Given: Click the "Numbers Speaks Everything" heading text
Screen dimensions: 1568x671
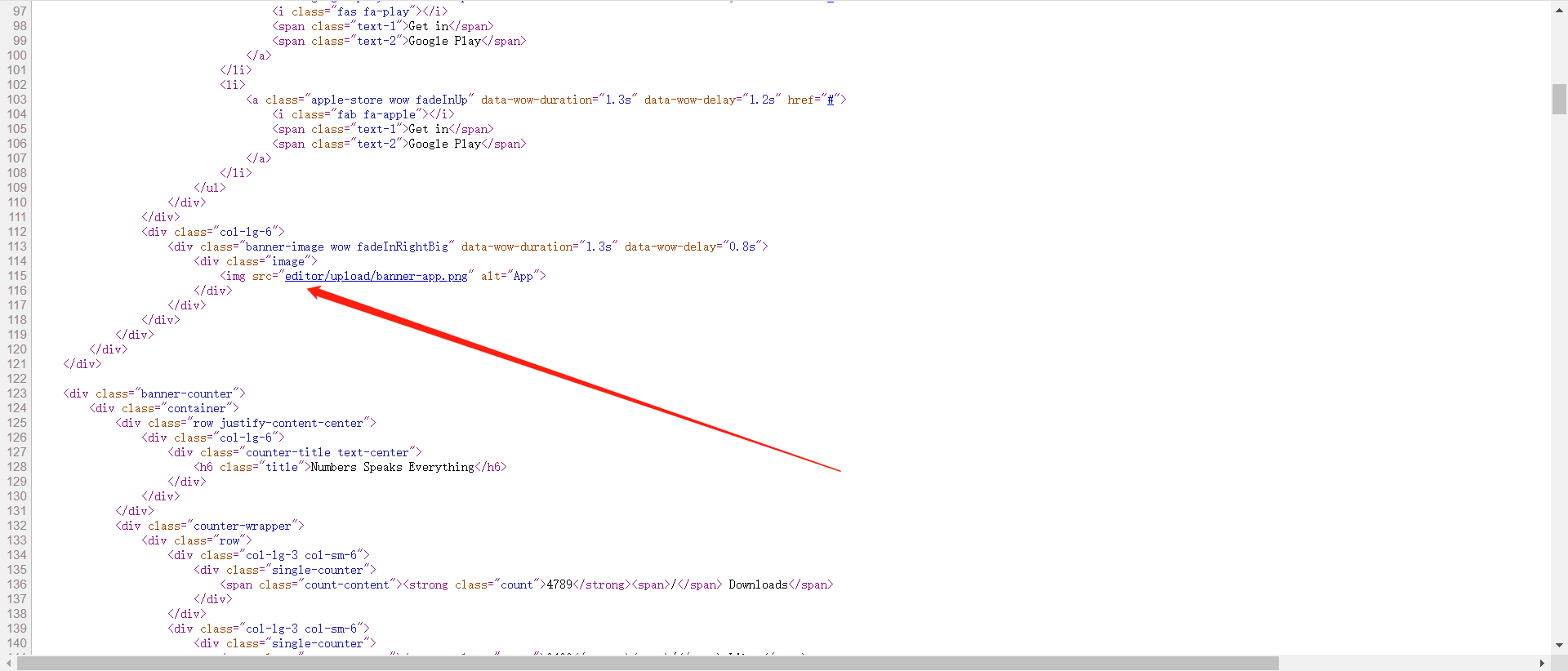Looking at the screenshot, I should 392,468.
